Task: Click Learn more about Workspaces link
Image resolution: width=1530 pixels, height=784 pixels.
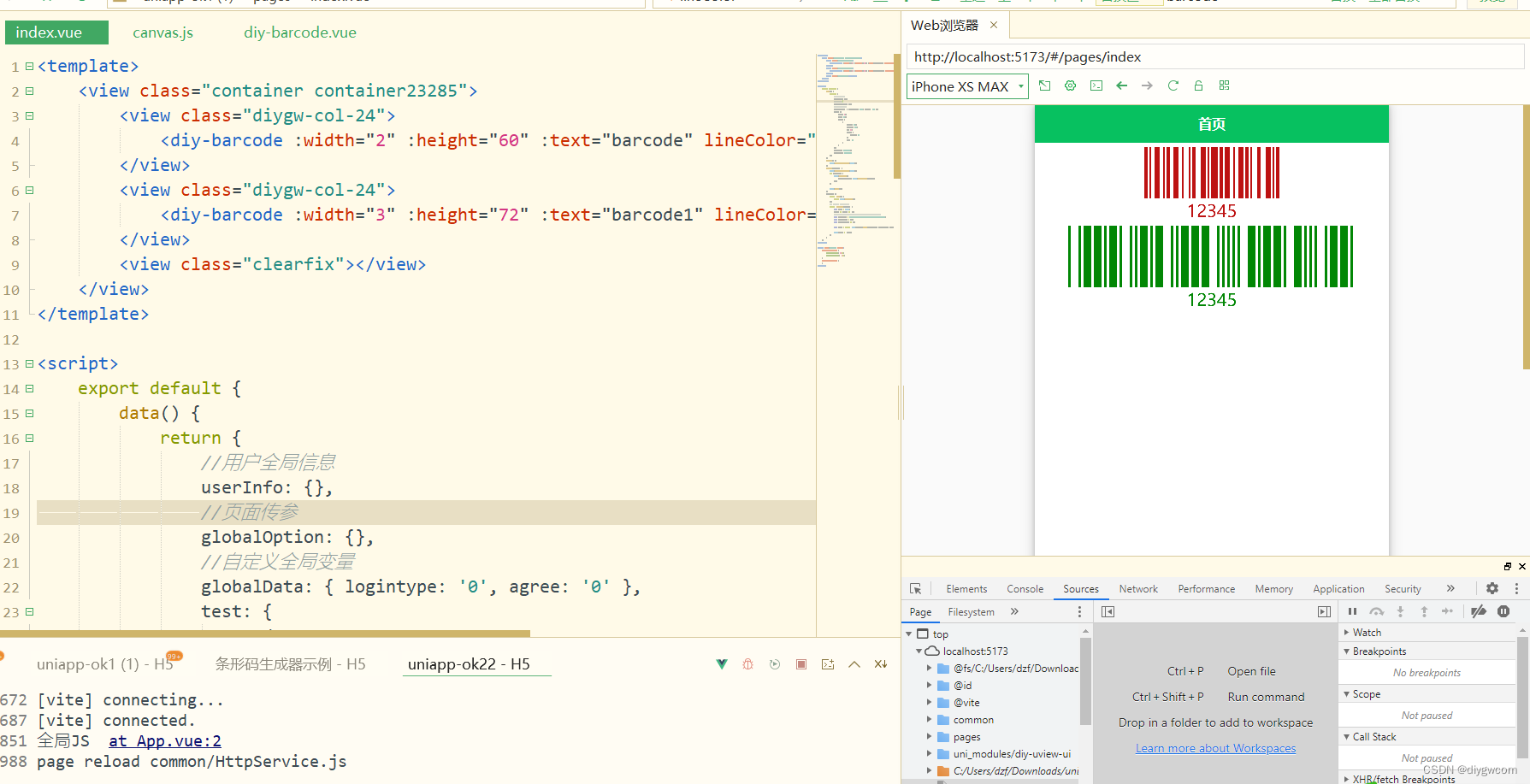Action: (1215, 748)
